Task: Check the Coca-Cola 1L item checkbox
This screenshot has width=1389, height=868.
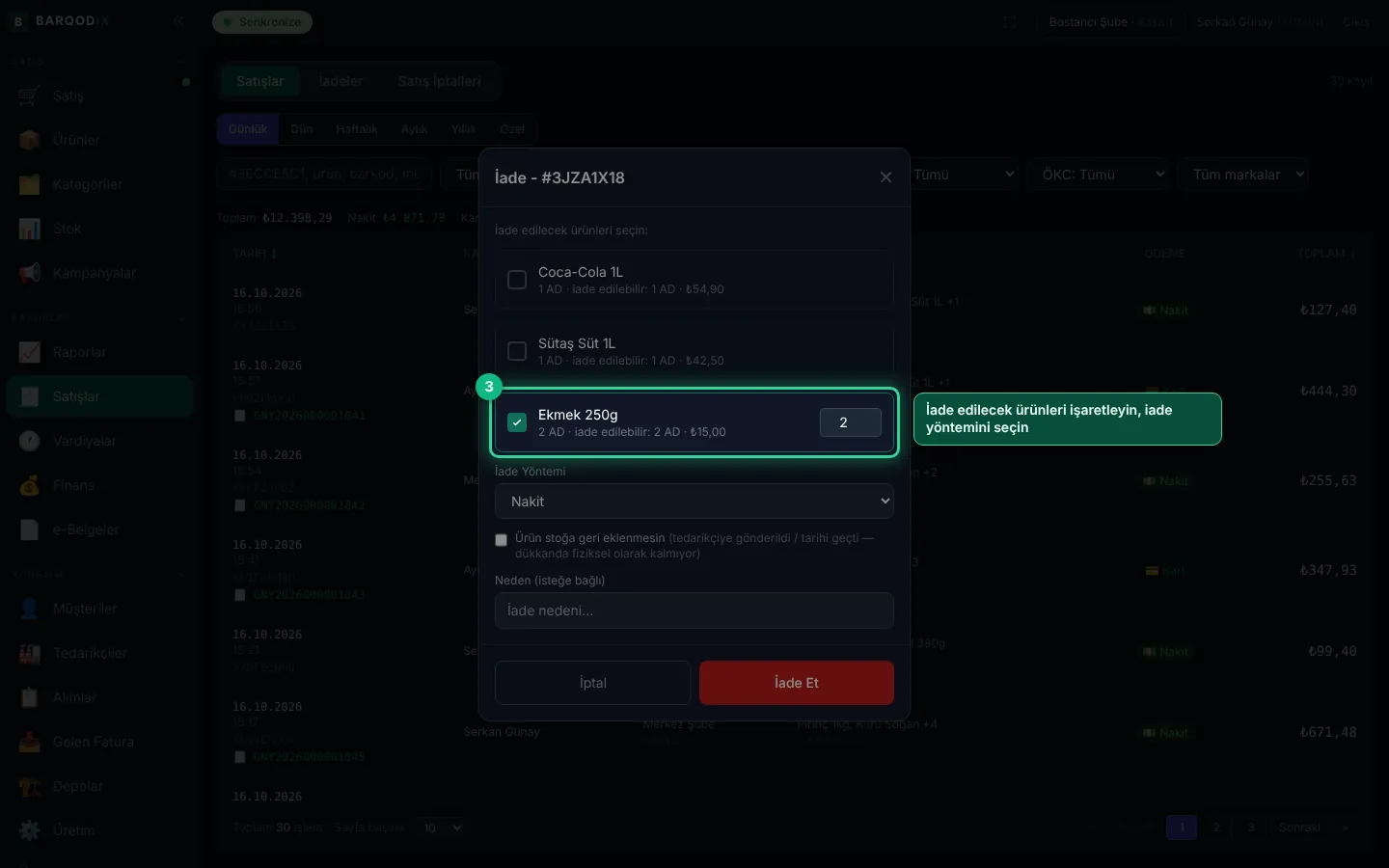Action: coord(517,280)
